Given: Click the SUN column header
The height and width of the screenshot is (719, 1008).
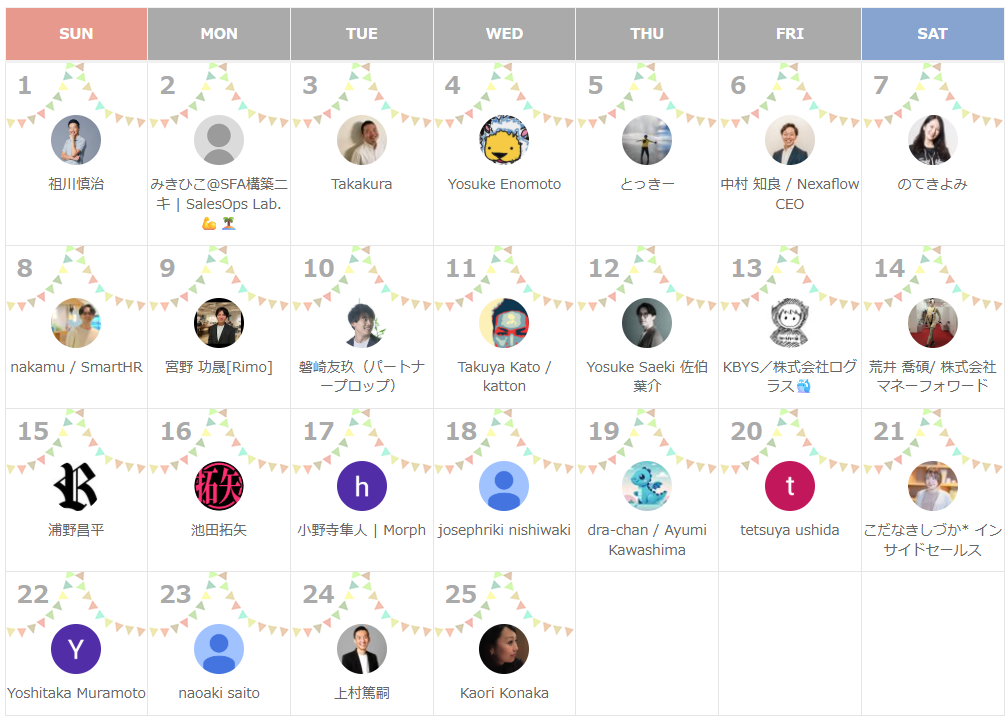Looking at the screenshot, I should point(76,34).
